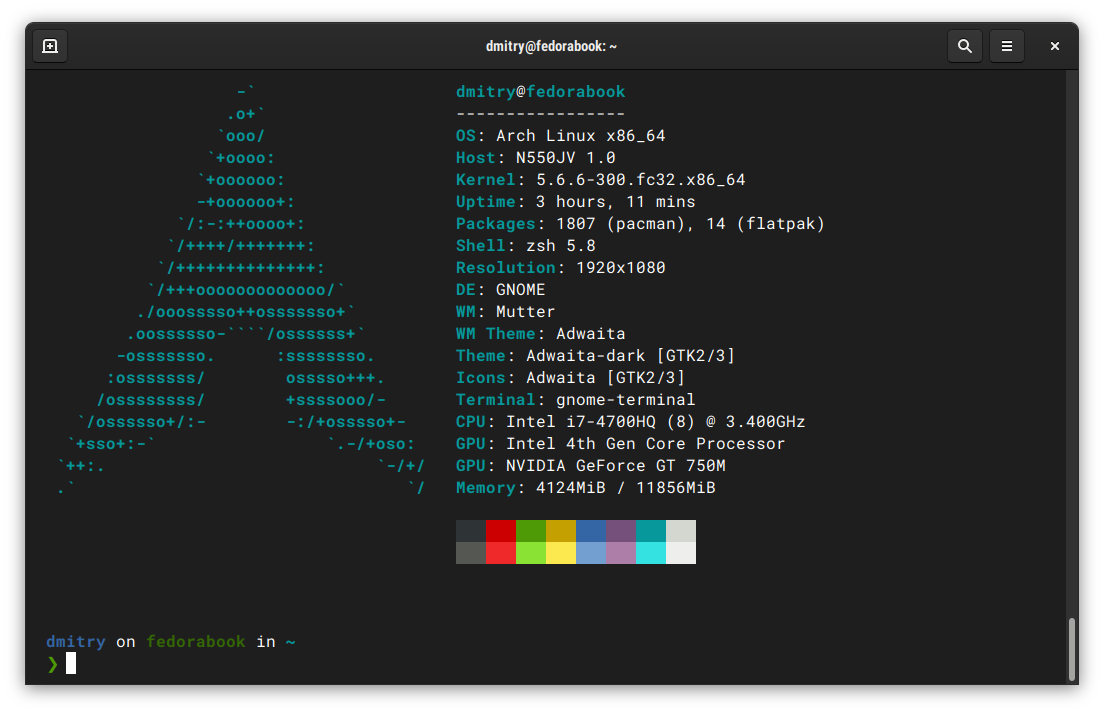This screenshot has height=713, width=1104.
Task: Click the bright red color block
Action: coord(501,553)
